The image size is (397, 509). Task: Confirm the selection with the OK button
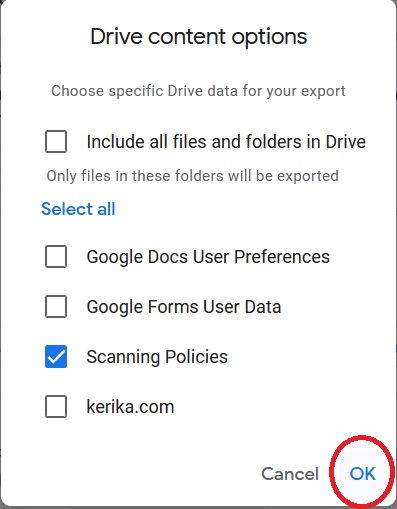click(x=363, y=473)
